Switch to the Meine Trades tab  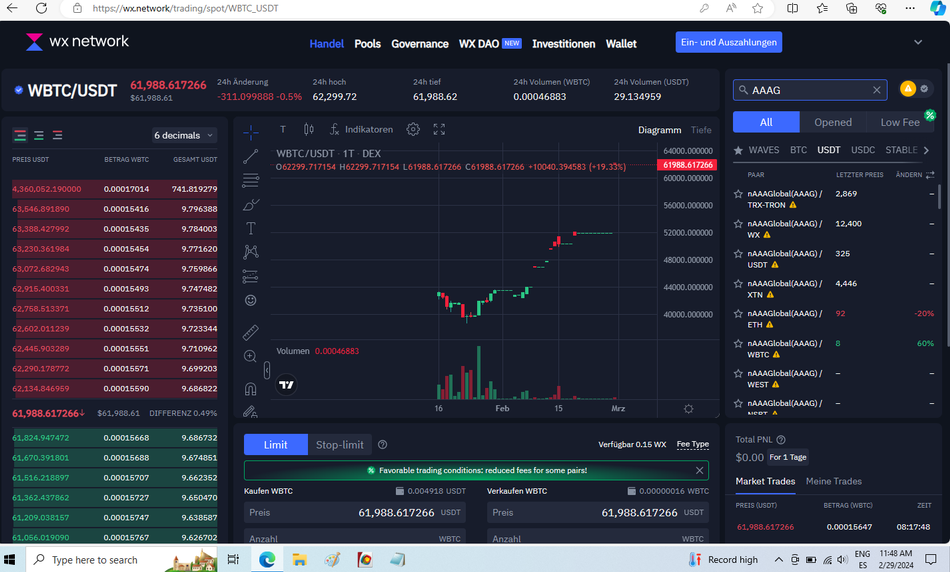pyautogui.click(x=834, y=481)
